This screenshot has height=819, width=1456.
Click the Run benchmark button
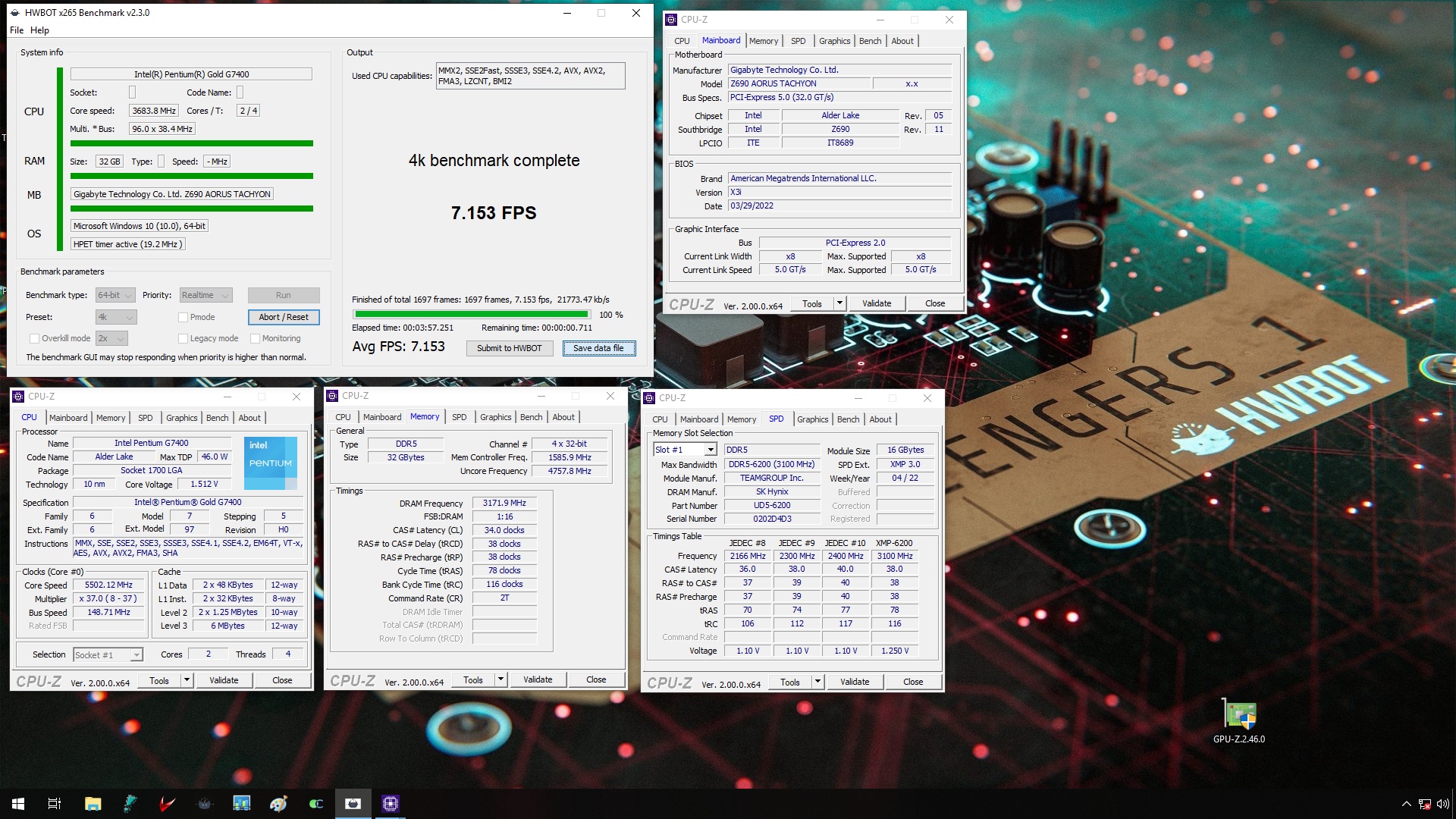pyautogui.click(x=284, y=295)
